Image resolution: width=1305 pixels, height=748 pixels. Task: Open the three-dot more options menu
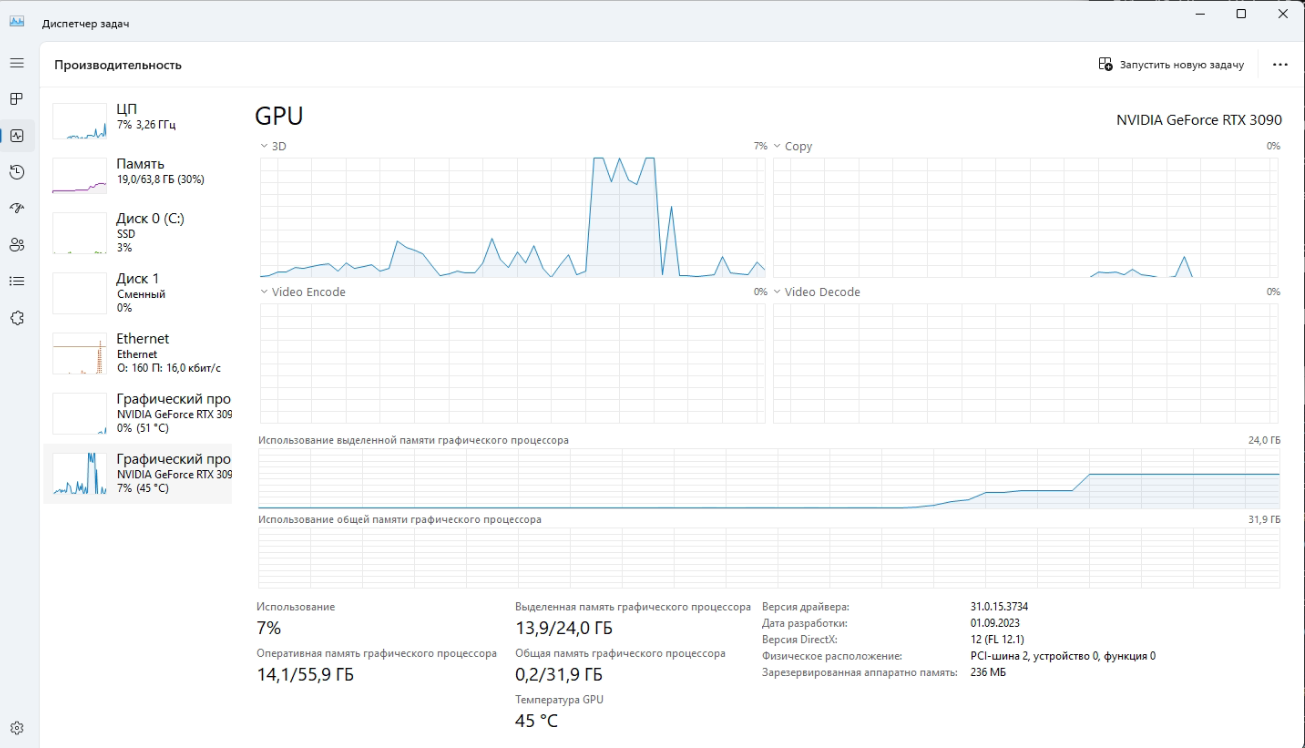[1280, 63]
